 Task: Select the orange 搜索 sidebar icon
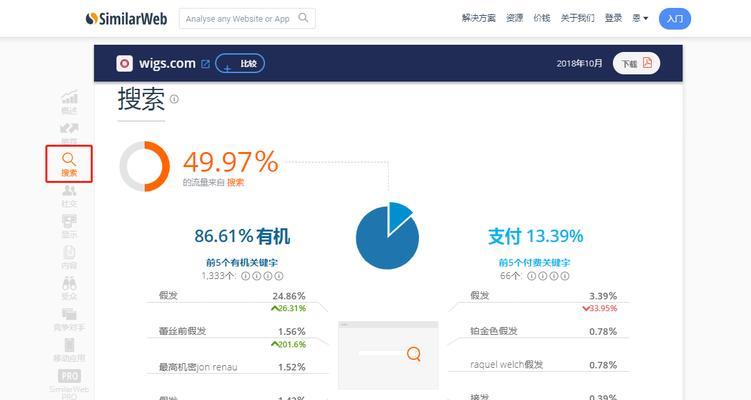pyautogui.click(x=69, y=164)
